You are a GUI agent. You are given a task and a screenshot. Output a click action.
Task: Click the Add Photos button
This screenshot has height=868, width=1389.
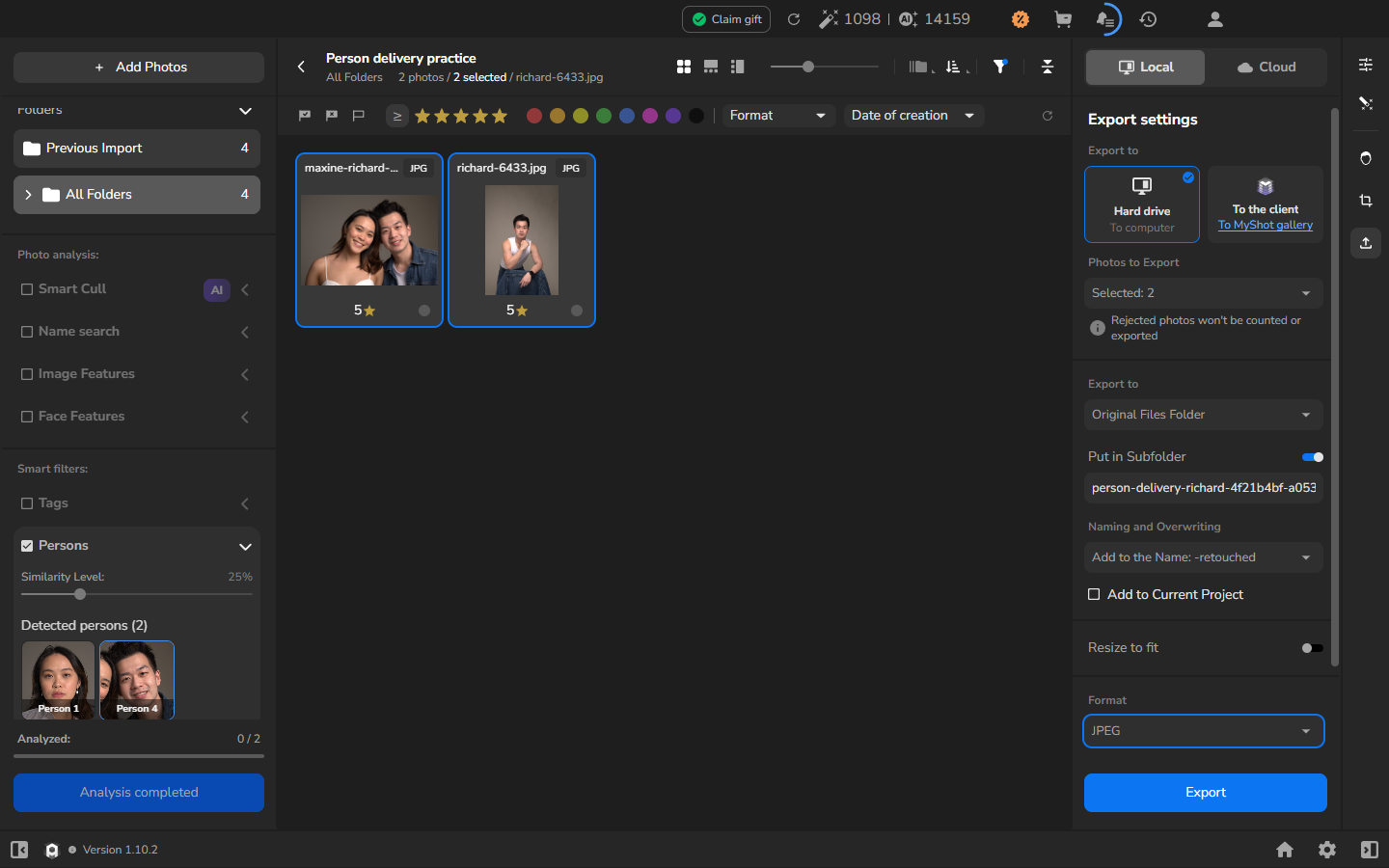139,68
